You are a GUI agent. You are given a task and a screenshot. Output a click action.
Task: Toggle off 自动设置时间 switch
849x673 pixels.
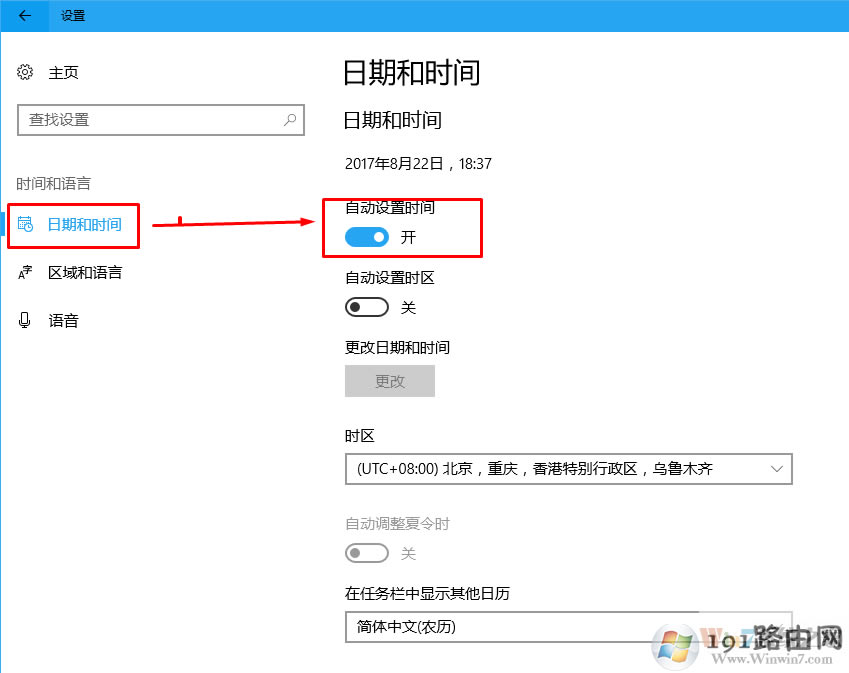pos(366,237)
